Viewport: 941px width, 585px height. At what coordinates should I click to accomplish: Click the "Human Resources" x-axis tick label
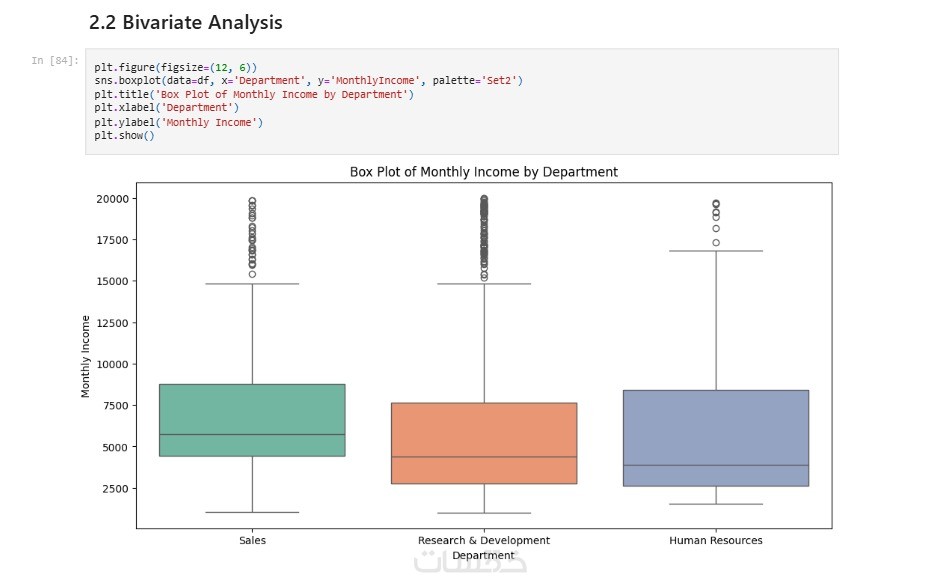point(715,541)
